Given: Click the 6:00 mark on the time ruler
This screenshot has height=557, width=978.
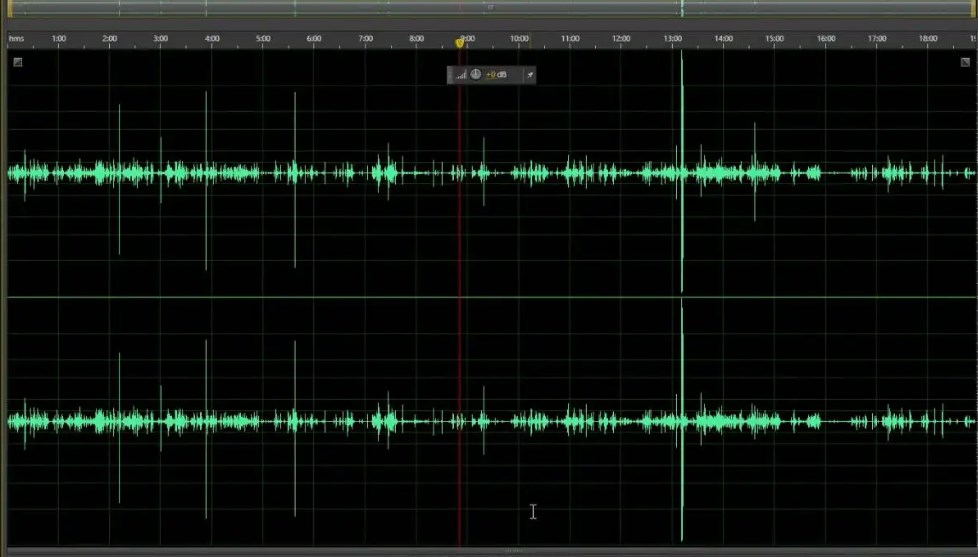Looking at the screenshot, I should pyautogui.click(x=314, y=39).
